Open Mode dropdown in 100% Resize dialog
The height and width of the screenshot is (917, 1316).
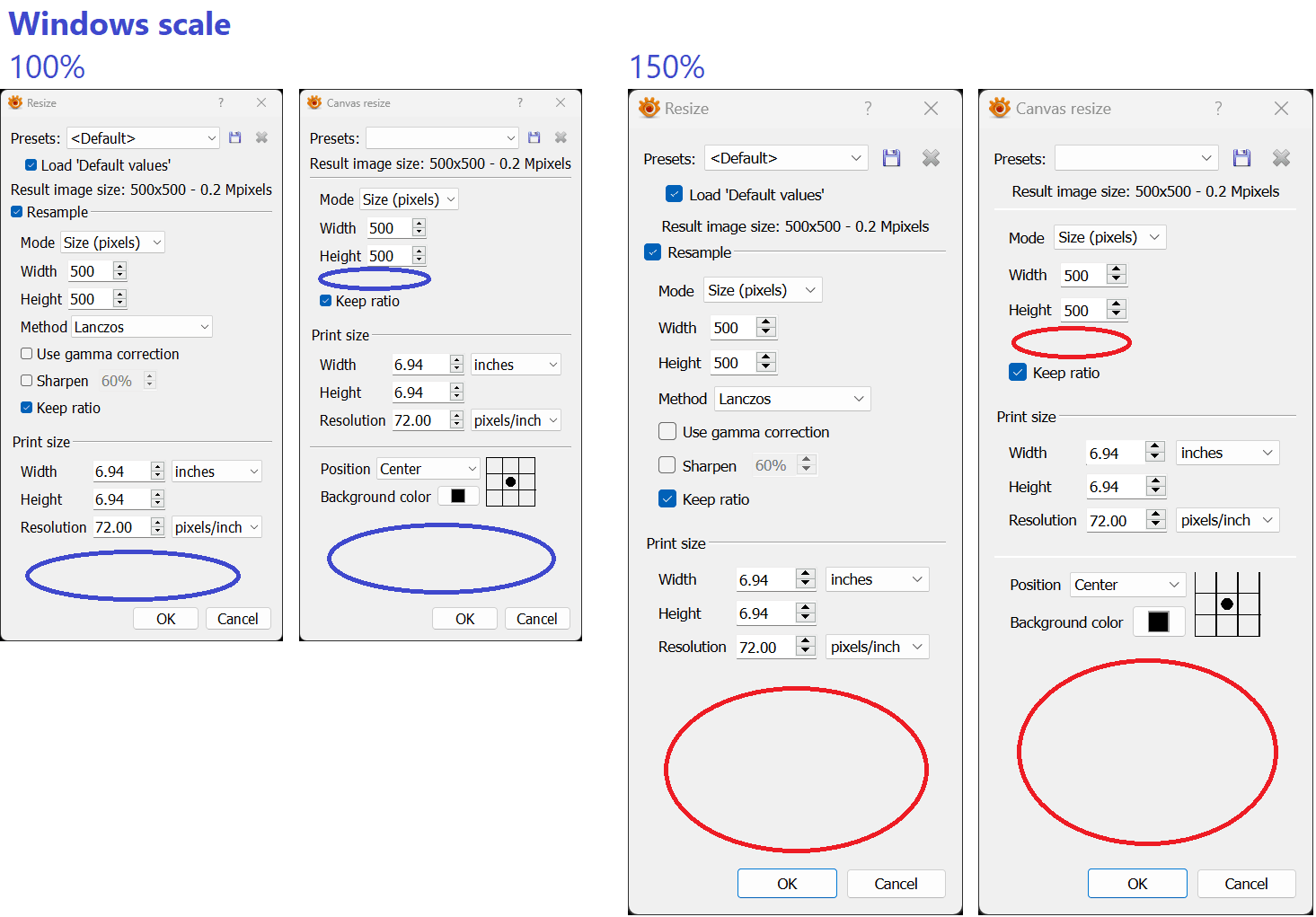[112, 242]
